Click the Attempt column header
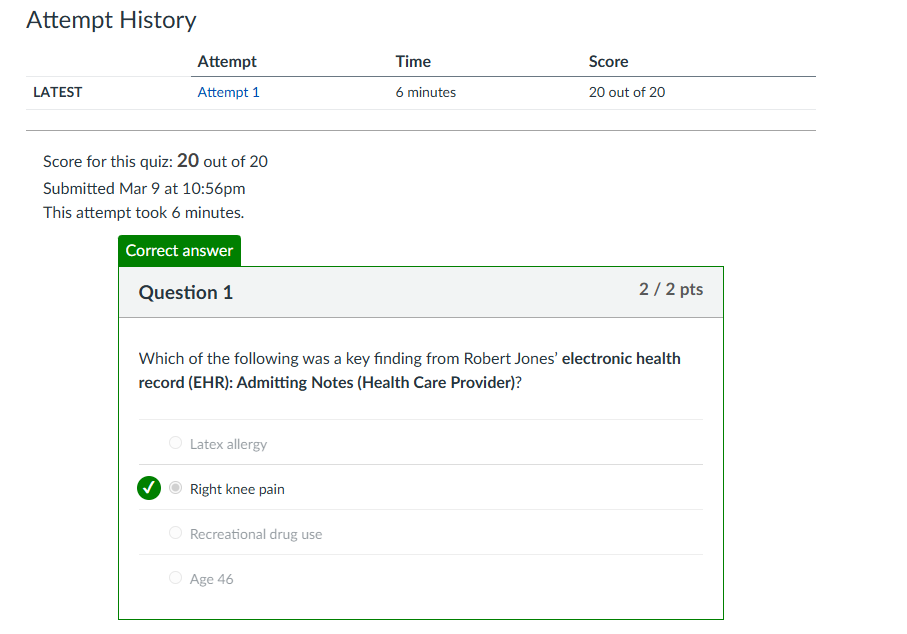 coord(227,61)
